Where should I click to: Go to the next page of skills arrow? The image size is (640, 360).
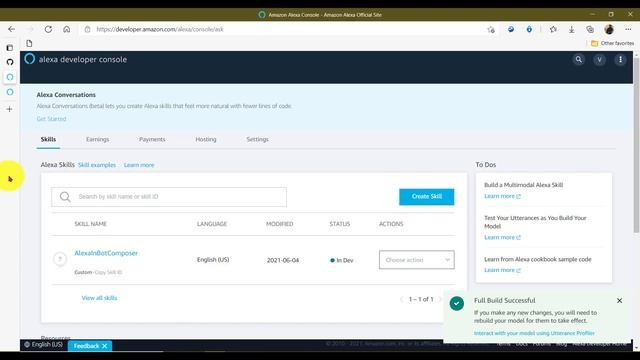(440, 299)
